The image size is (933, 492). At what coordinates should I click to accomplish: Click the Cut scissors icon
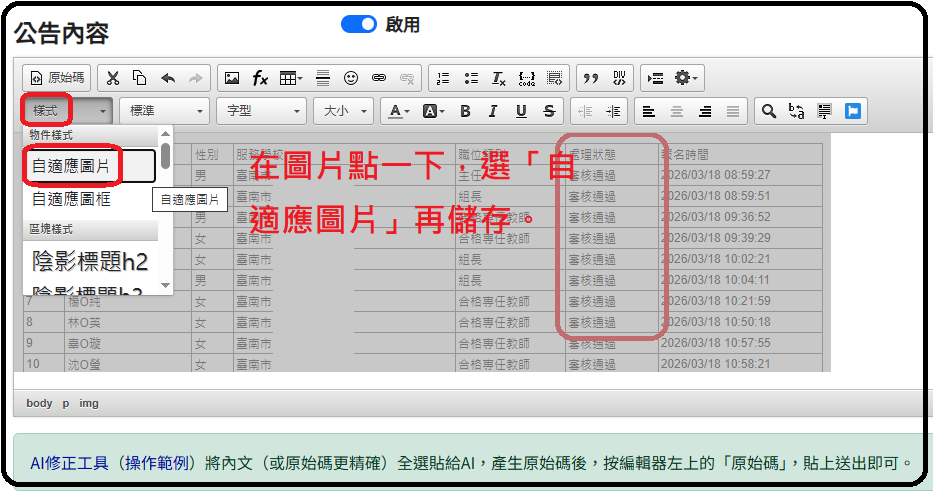[113, 78]
